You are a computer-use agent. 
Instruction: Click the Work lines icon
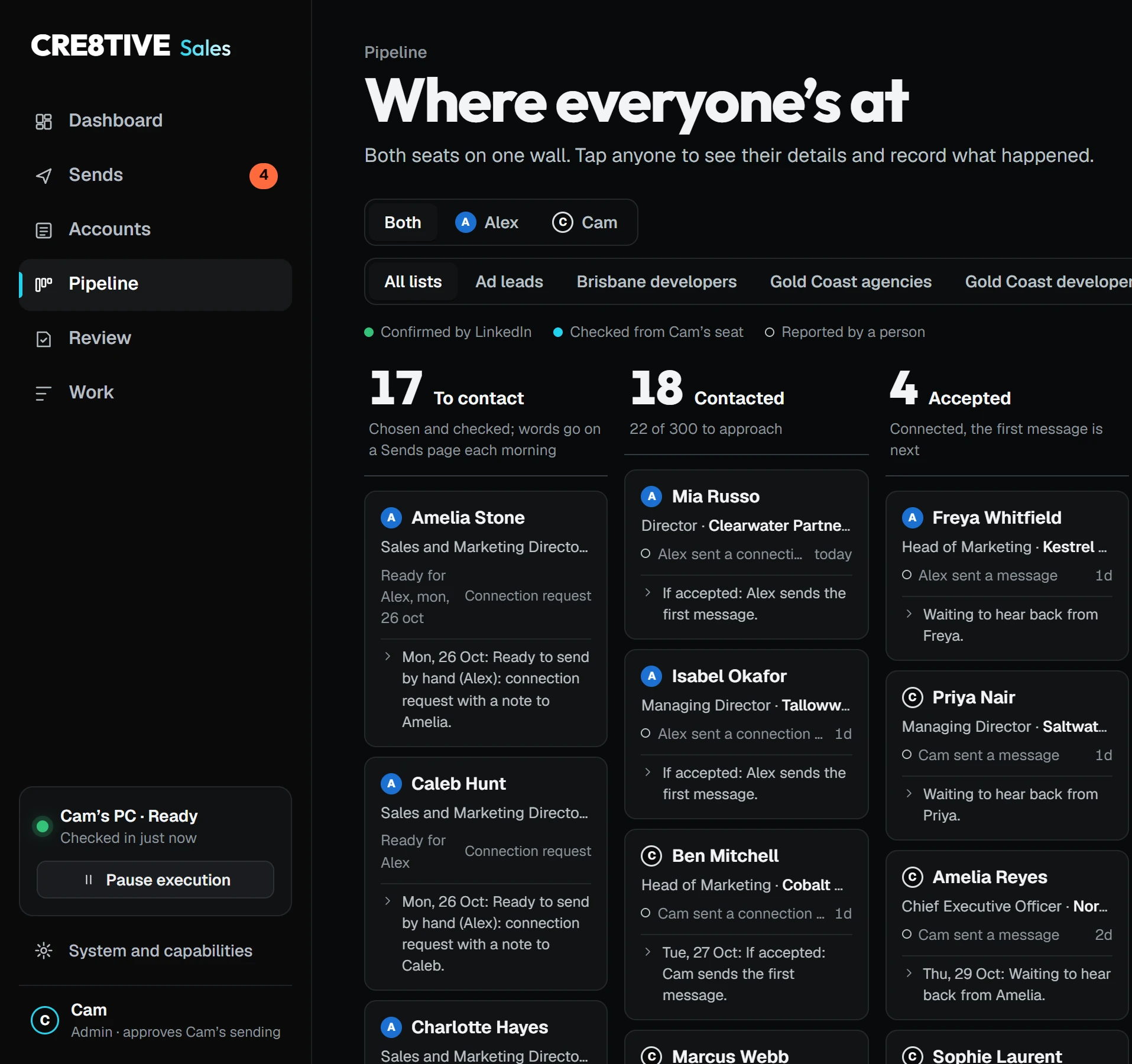[44, 393]
